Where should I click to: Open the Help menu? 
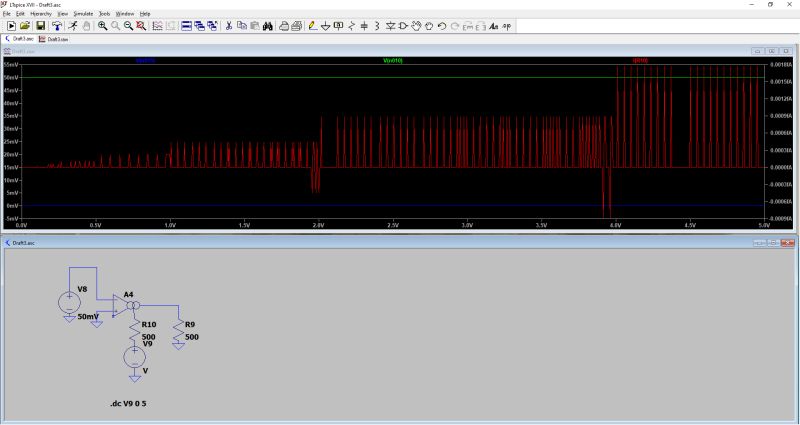[145, 14]
